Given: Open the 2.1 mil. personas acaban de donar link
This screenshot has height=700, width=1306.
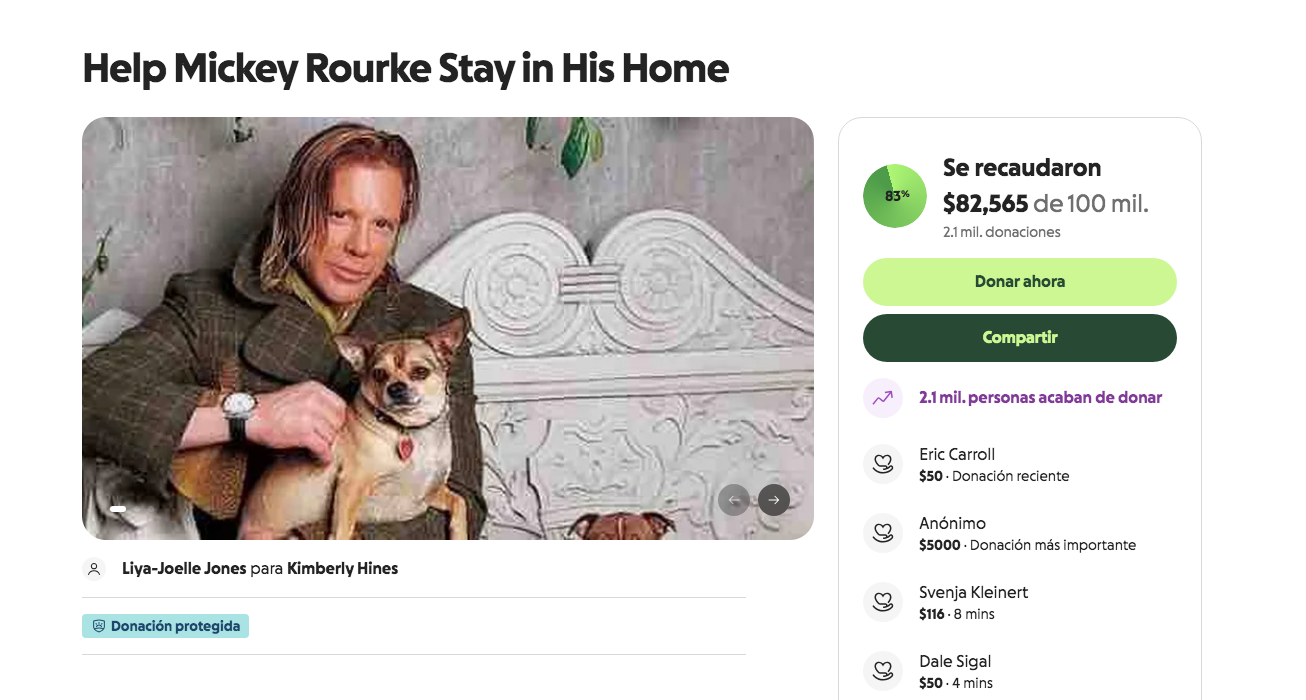Looking at the screenshot, I should tap(1042, 397).
